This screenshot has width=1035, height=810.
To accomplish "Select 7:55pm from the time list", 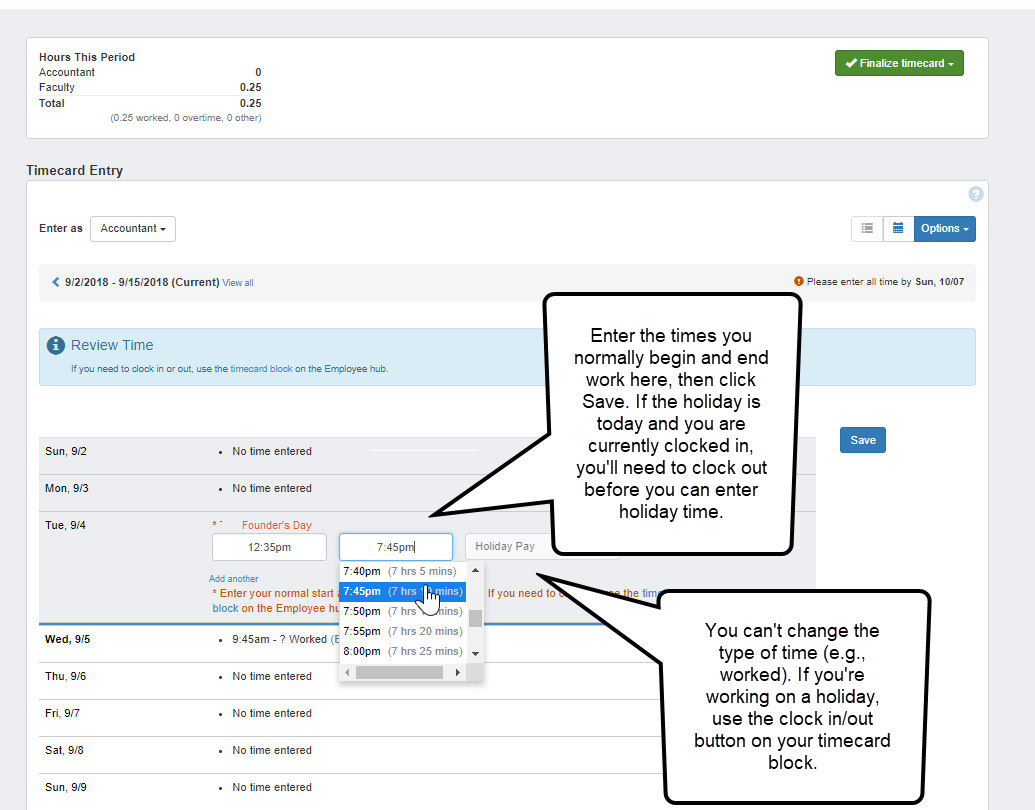I will [403, 631].
